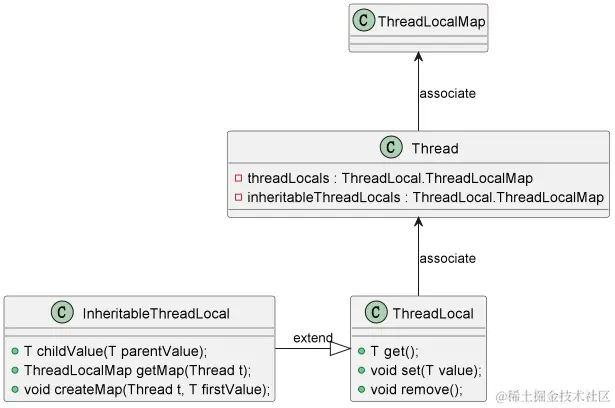
Task: Select the getMap(Thread t) method line
Action: 137,370
